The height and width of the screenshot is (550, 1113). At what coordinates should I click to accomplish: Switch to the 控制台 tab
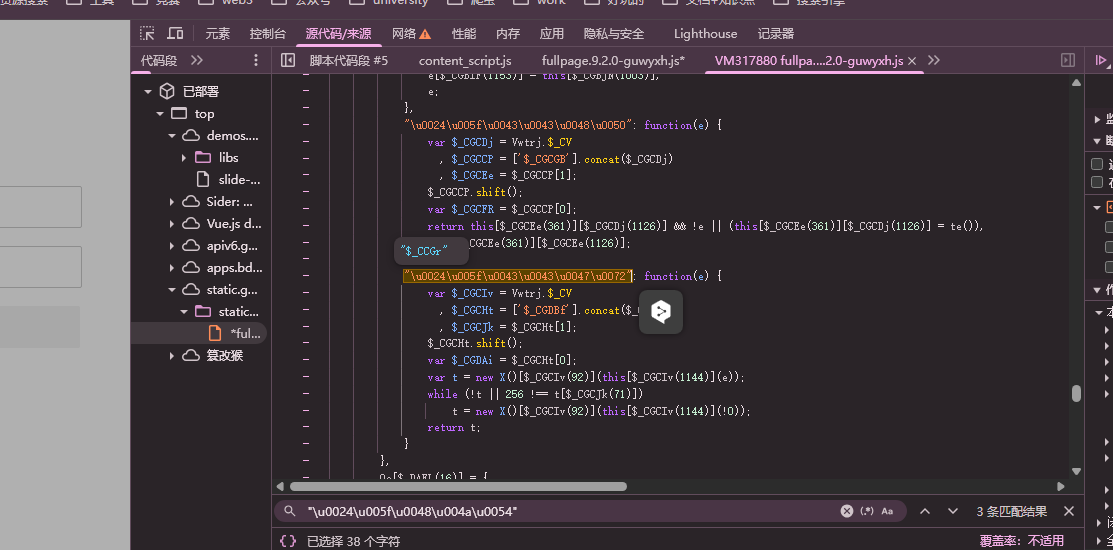coord(268,33)
